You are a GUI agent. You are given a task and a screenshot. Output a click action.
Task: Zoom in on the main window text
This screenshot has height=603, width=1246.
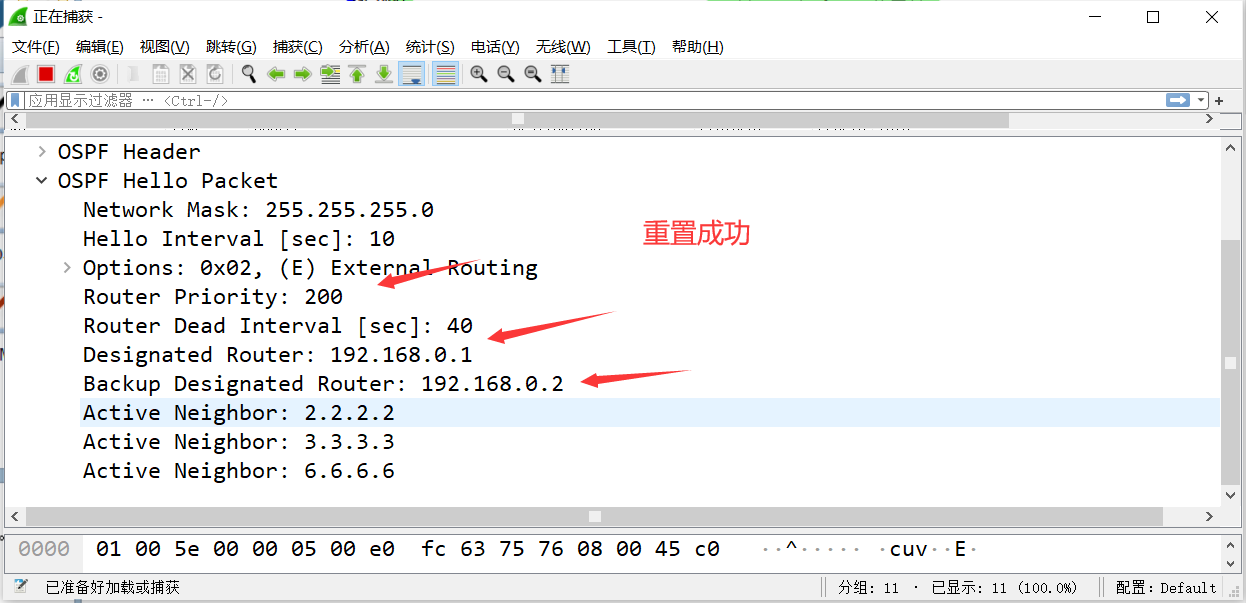point(479,74)
